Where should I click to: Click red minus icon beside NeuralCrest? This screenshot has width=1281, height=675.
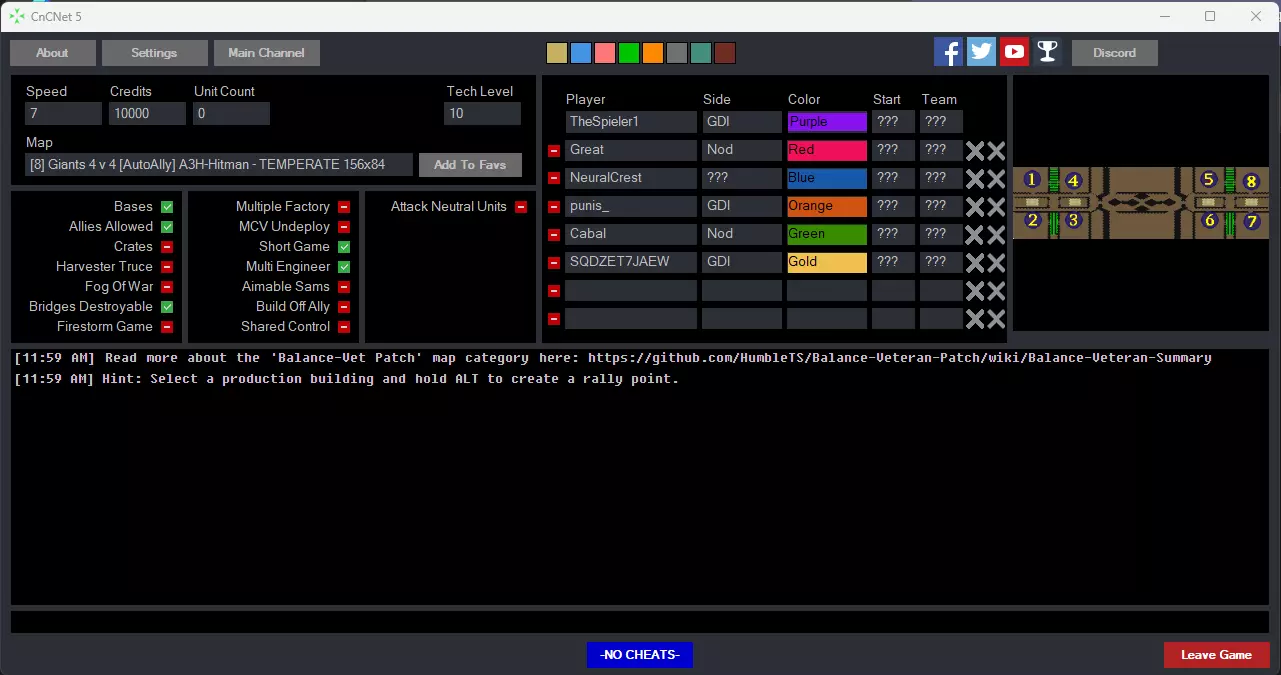click(554, 179)
